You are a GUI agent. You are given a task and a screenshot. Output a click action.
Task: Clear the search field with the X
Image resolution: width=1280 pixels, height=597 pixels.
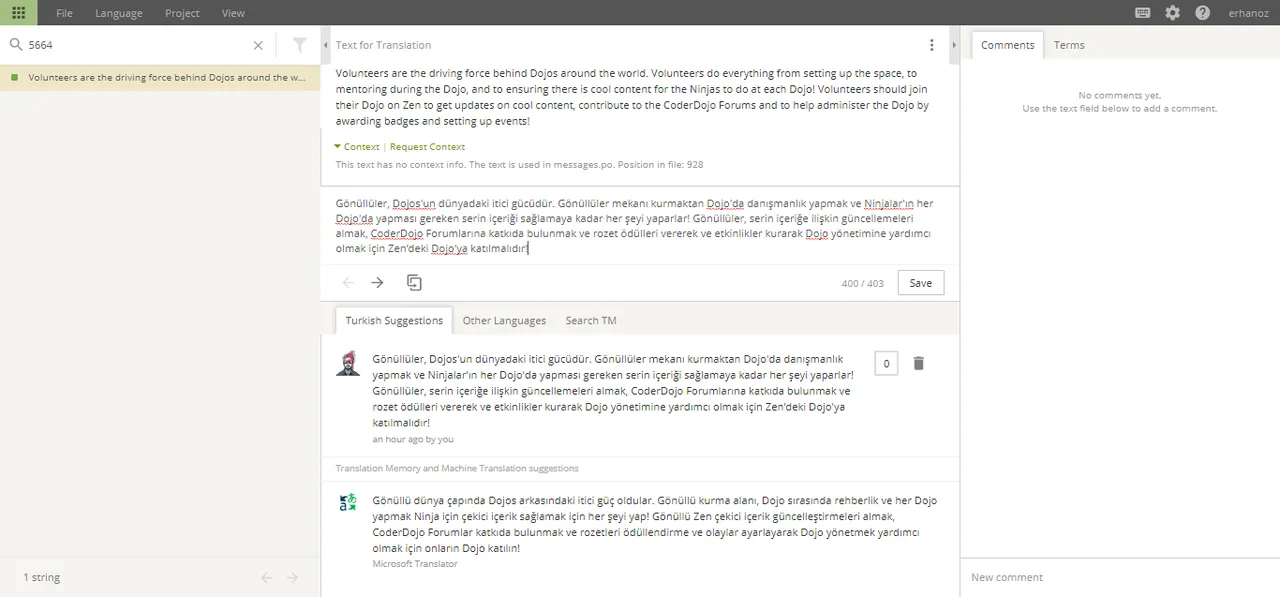pyautogui.click(x=258, y=45)
